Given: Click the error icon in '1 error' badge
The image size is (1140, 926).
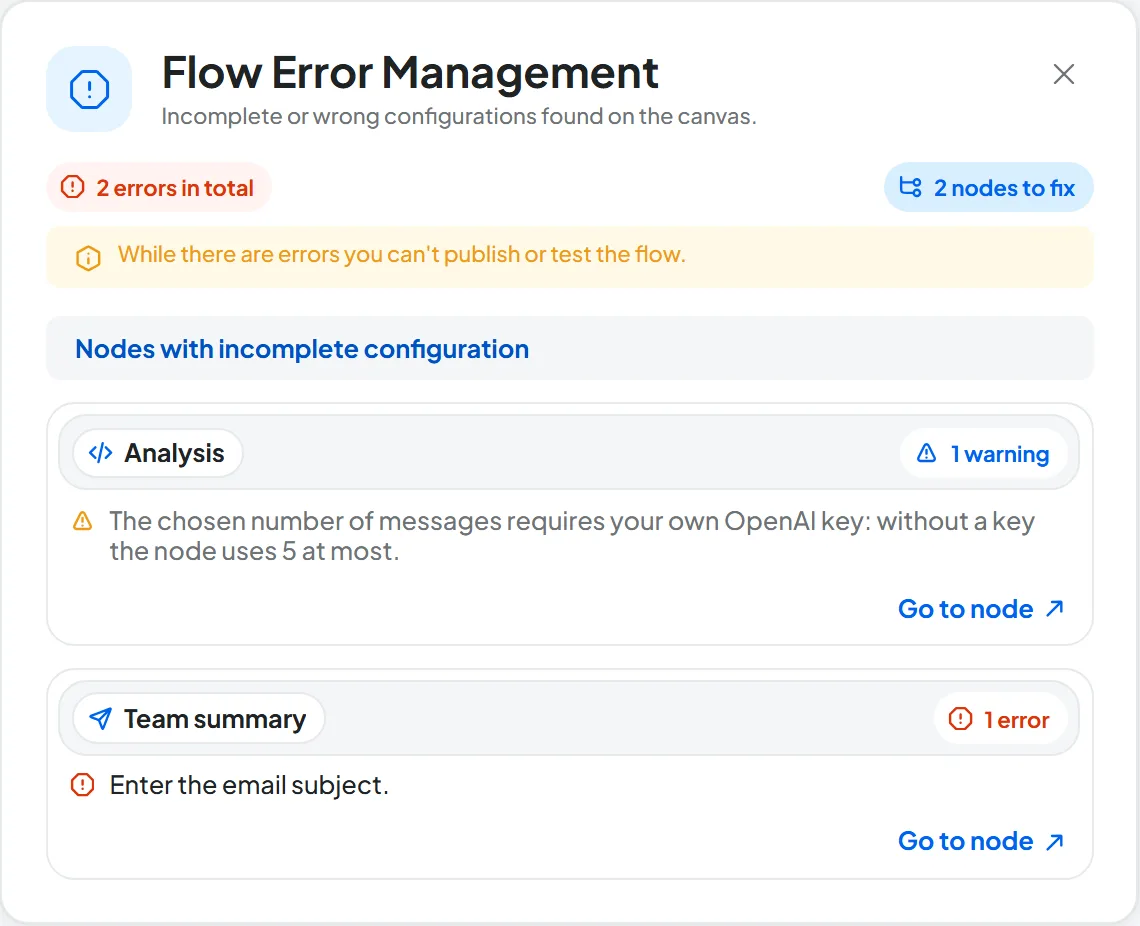Looking at the screenshot, I should [x=960, y=719].
